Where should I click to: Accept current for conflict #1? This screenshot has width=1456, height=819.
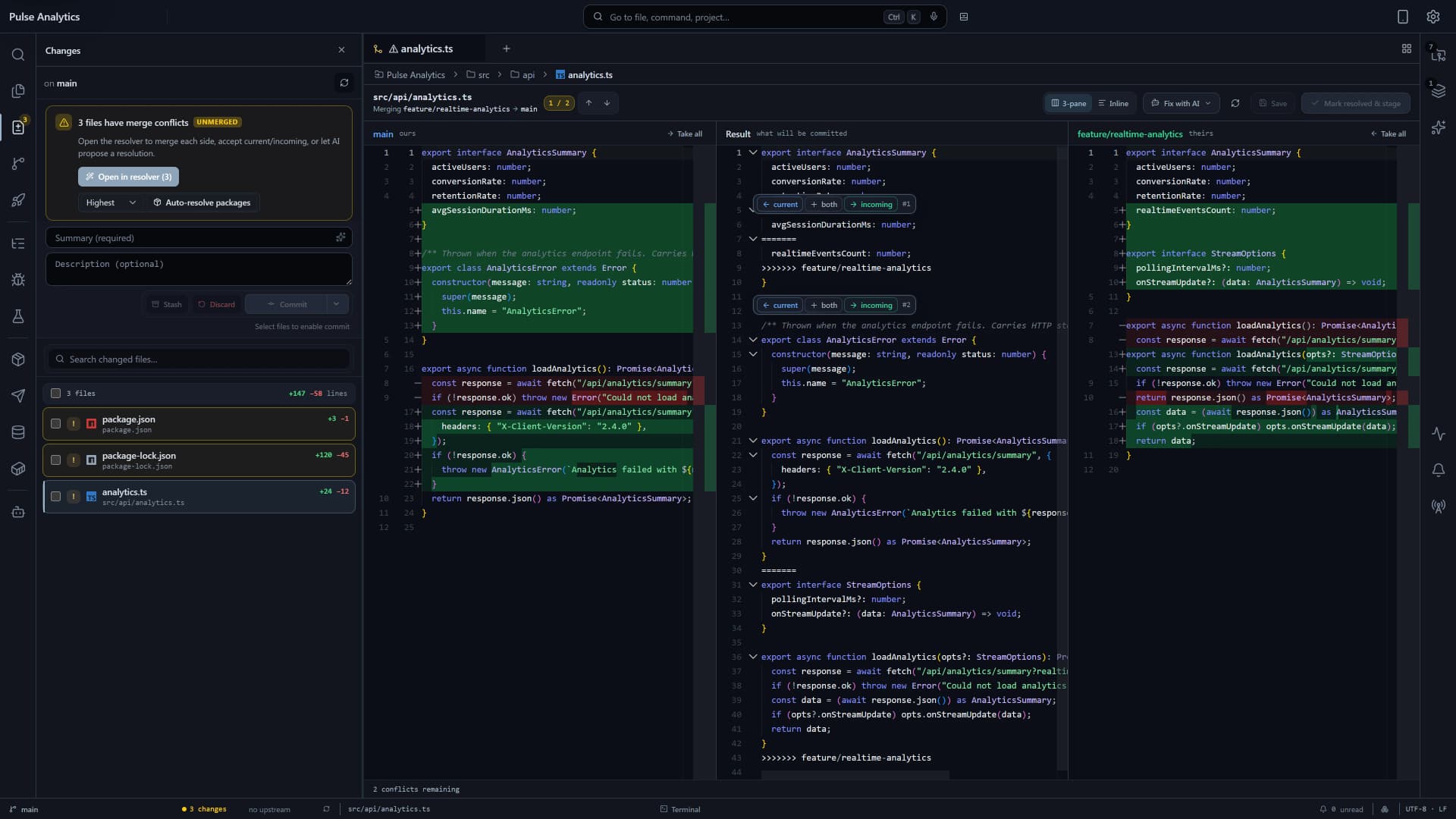coord(780,204)
